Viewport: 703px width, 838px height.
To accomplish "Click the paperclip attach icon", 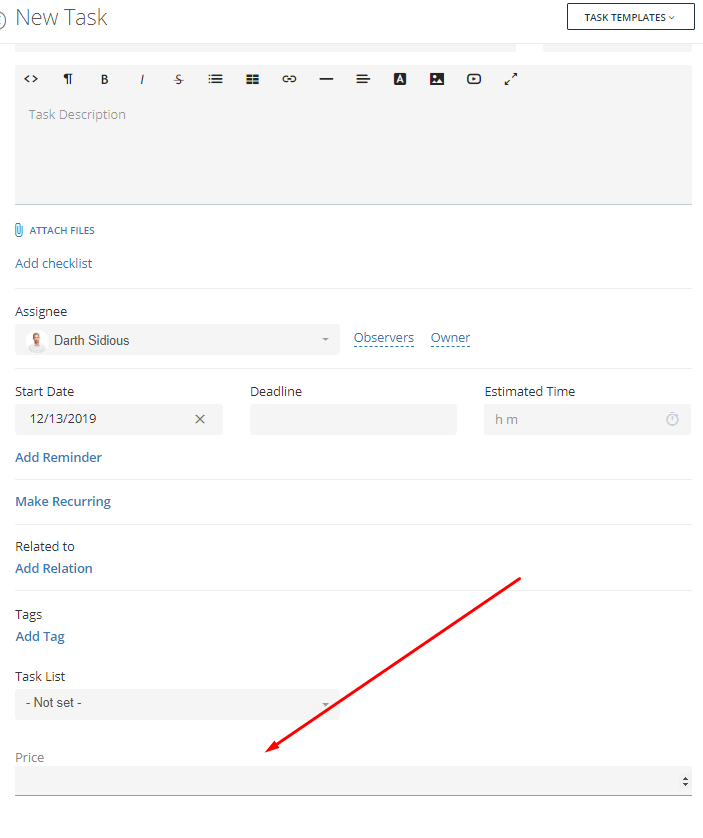I will pos(19,230).
